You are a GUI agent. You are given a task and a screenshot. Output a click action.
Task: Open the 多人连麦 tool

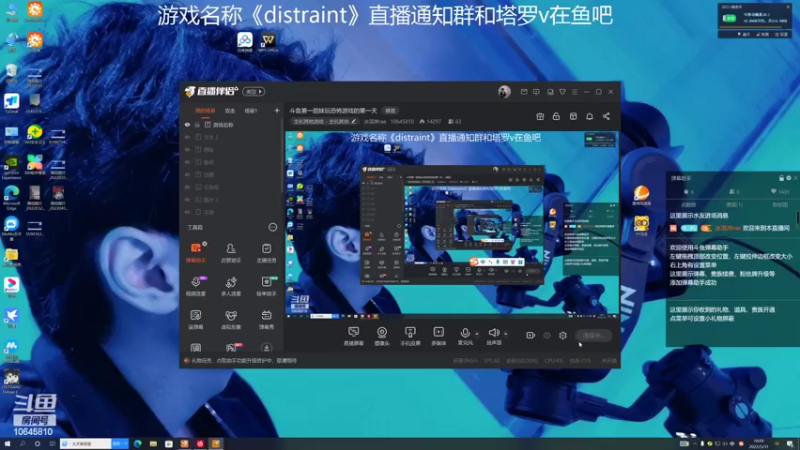[231, 286]
